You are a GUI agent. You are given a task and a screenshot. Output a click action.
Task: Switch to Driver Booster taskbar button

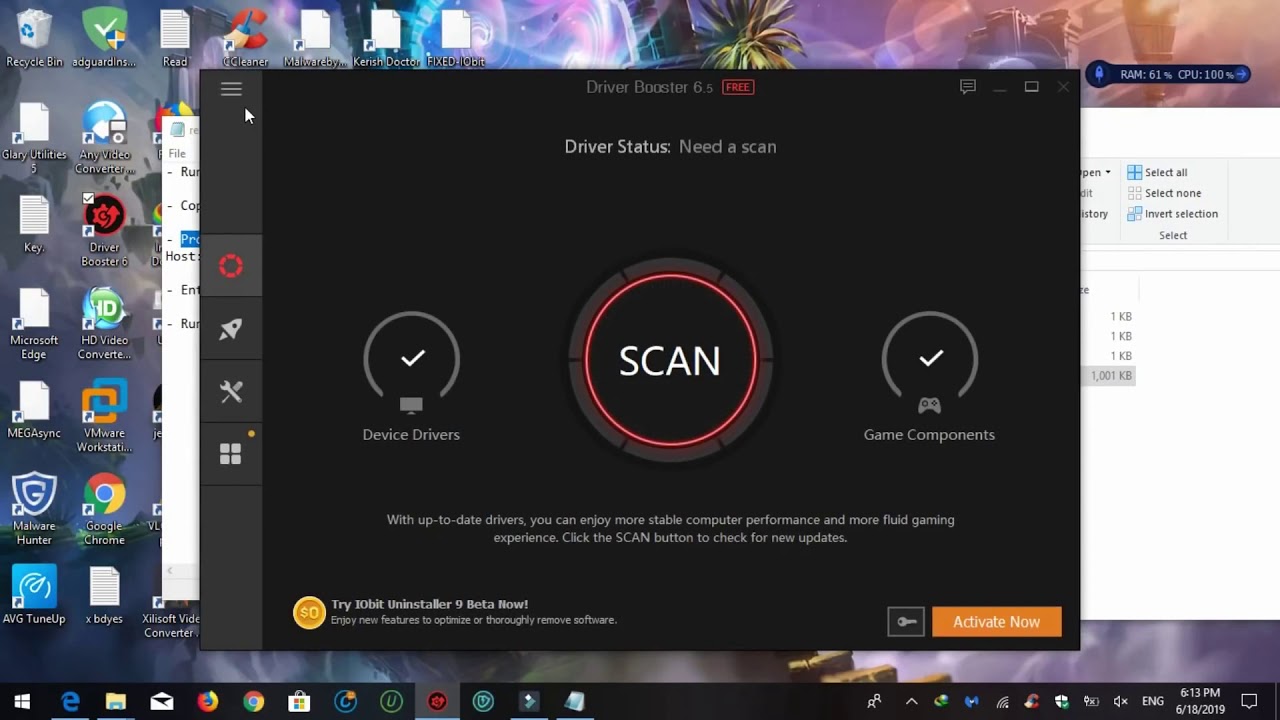pyautogui.click(x=437, y=702)
